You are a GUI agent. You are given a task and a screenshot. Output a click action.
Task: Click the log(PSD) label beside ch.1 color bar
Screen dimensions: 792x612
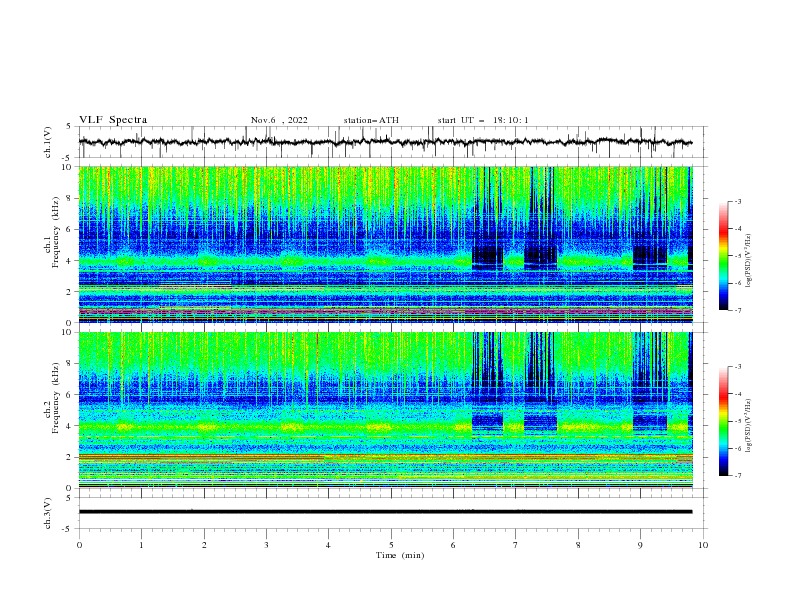coord(748,261)
